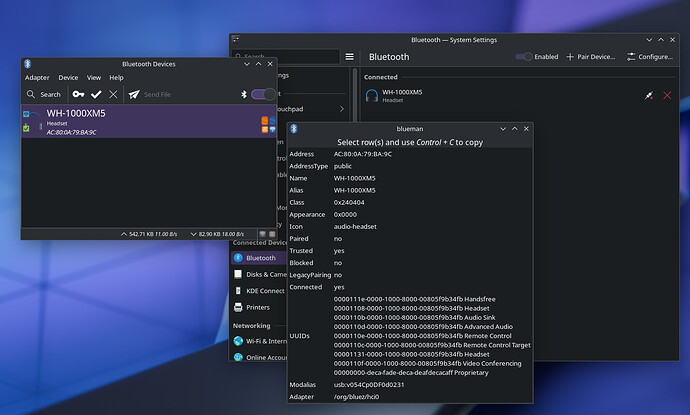Select the AddressType public row in blueman
The image size is (690, 415).
[410, 166]
